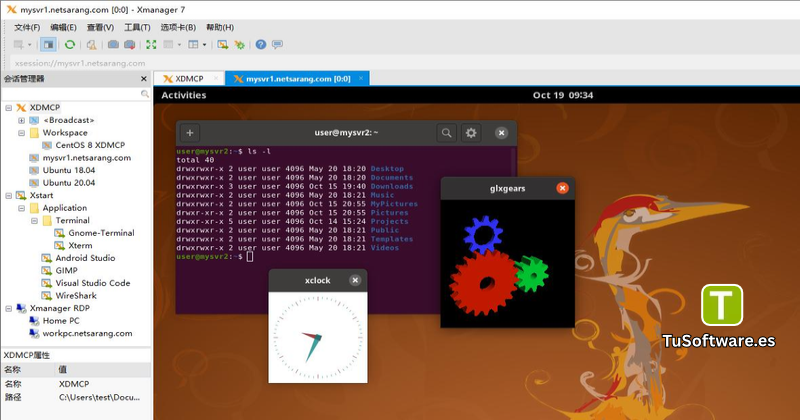
Task: Switch to the XDMCP tab
Action: 189,79
